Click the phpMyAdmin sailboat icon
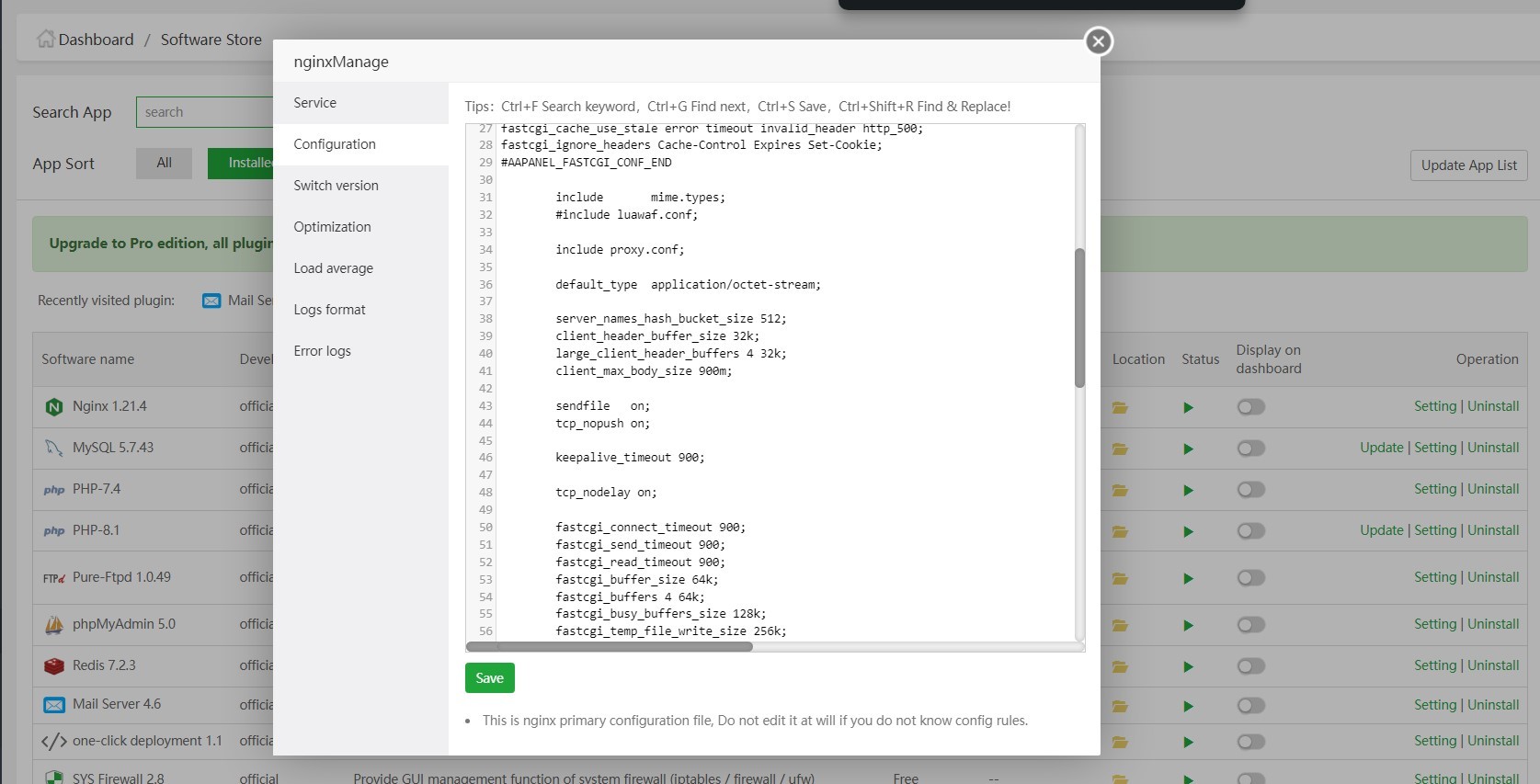The height and width of the screenshot is (784, 1540). [54, 625]
